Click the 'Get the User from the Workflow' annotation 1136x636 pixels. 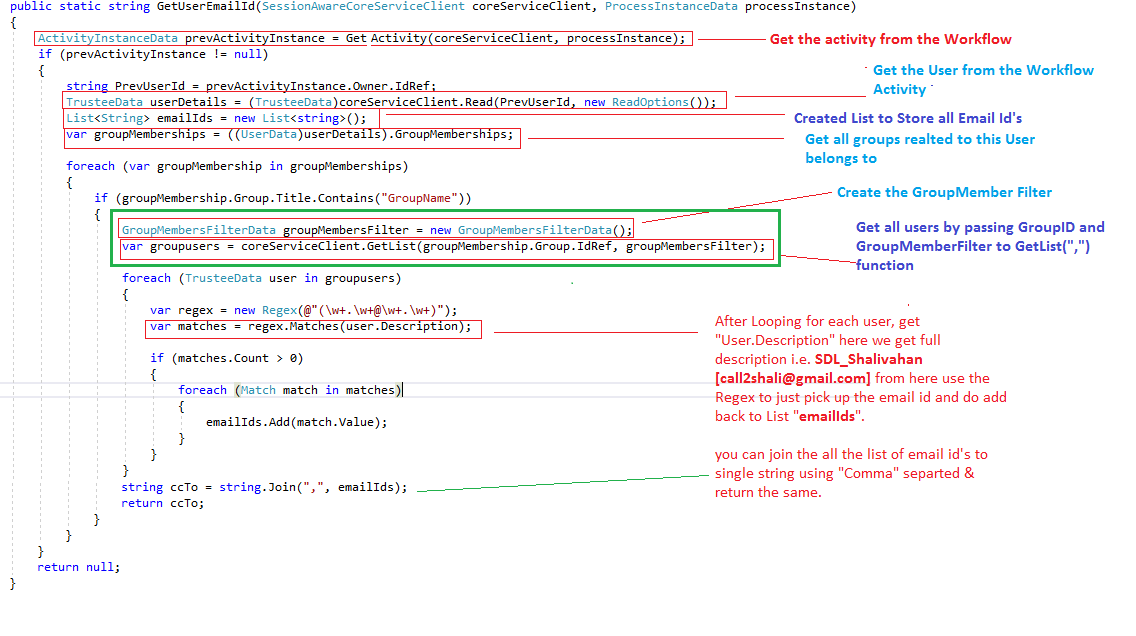[x=983, y=80]
